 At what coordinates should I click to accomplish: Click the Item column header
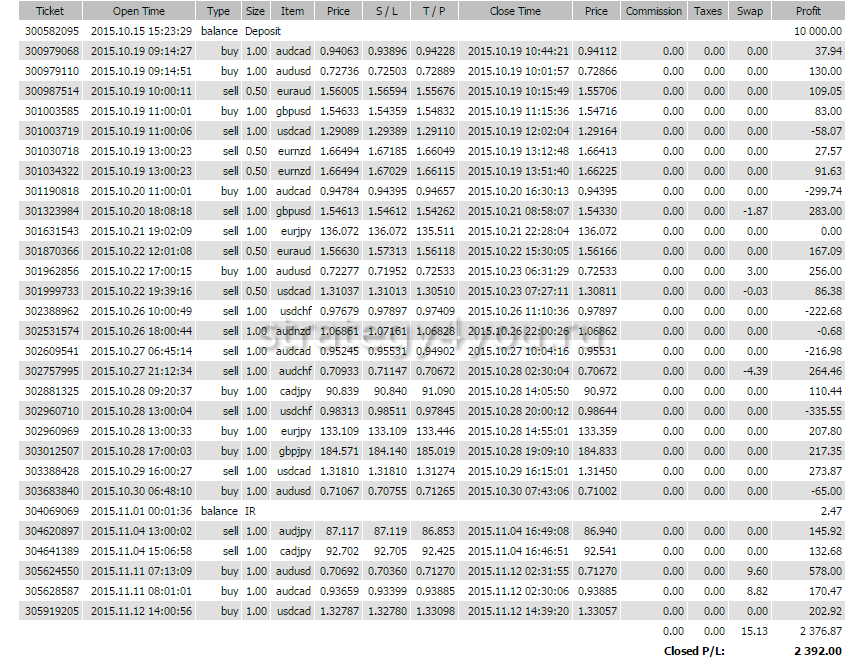point(292,11)
